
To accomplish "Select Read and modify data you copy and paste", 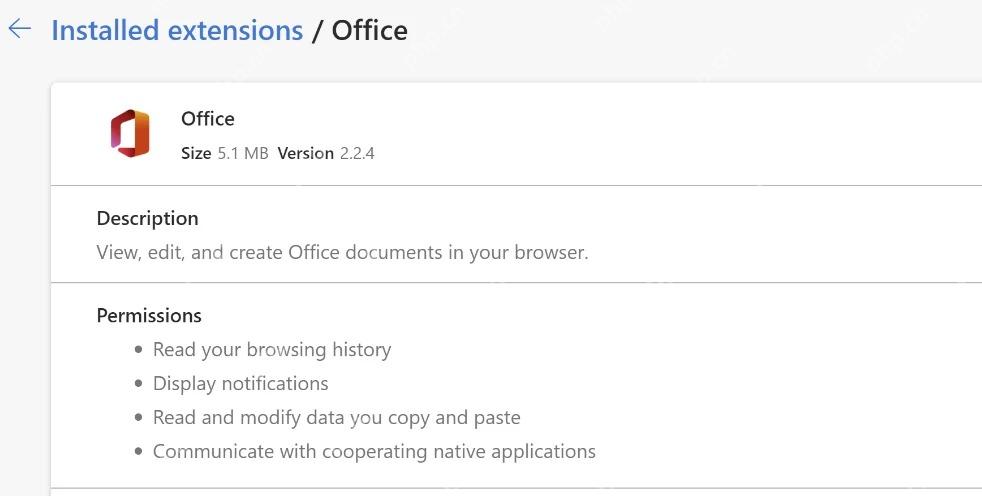I will pos(336,418).
